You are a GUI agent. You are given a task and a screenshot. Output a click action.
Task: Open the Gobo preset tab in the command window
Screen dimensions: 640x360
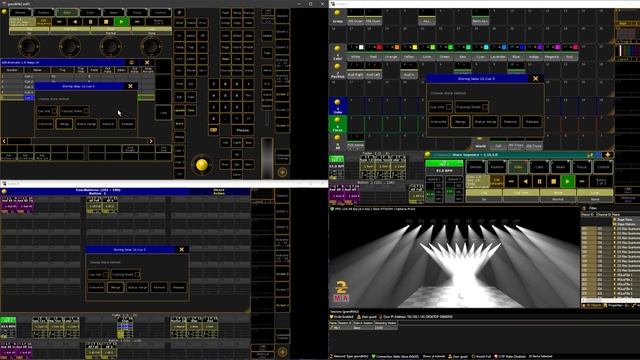(x=67, y=13)
